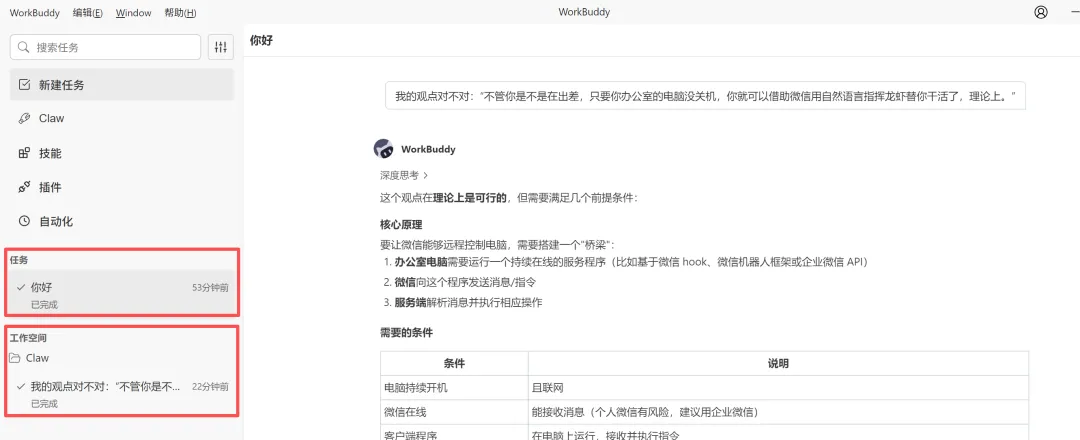Open the 技能 section
The width and height of the screenshot is (1080, 440).
coord(122,153)
